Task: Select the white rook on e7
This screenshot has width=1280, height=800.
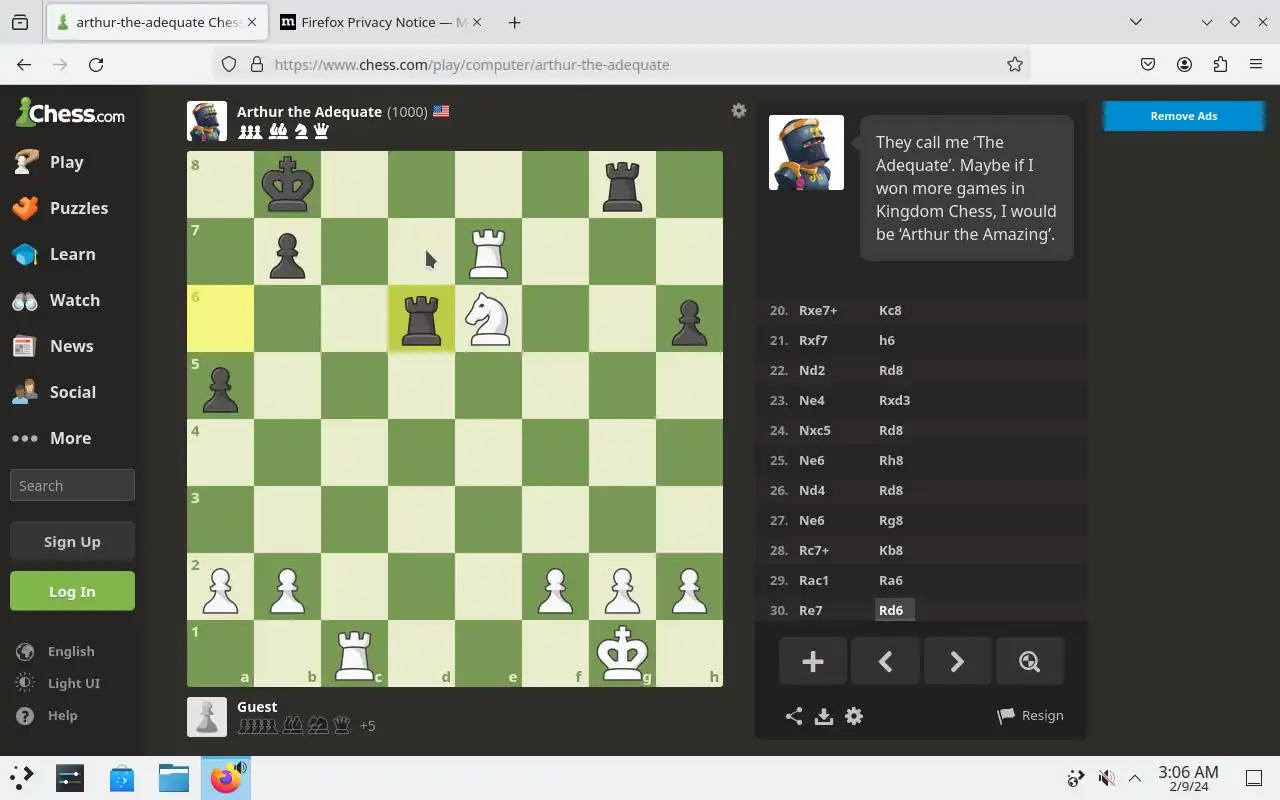Action: click(488, 251)
